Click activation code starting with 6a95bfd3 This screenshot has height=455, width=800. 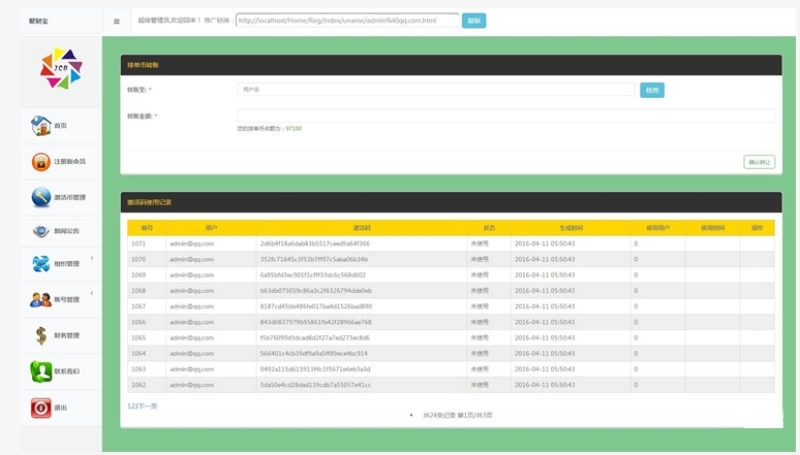313,275
